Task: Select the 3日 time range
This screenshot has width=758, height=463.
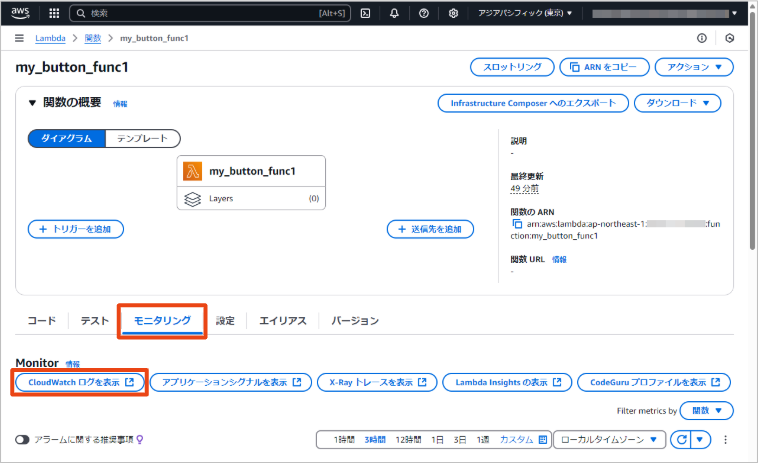Action: (x=460, y=439)
